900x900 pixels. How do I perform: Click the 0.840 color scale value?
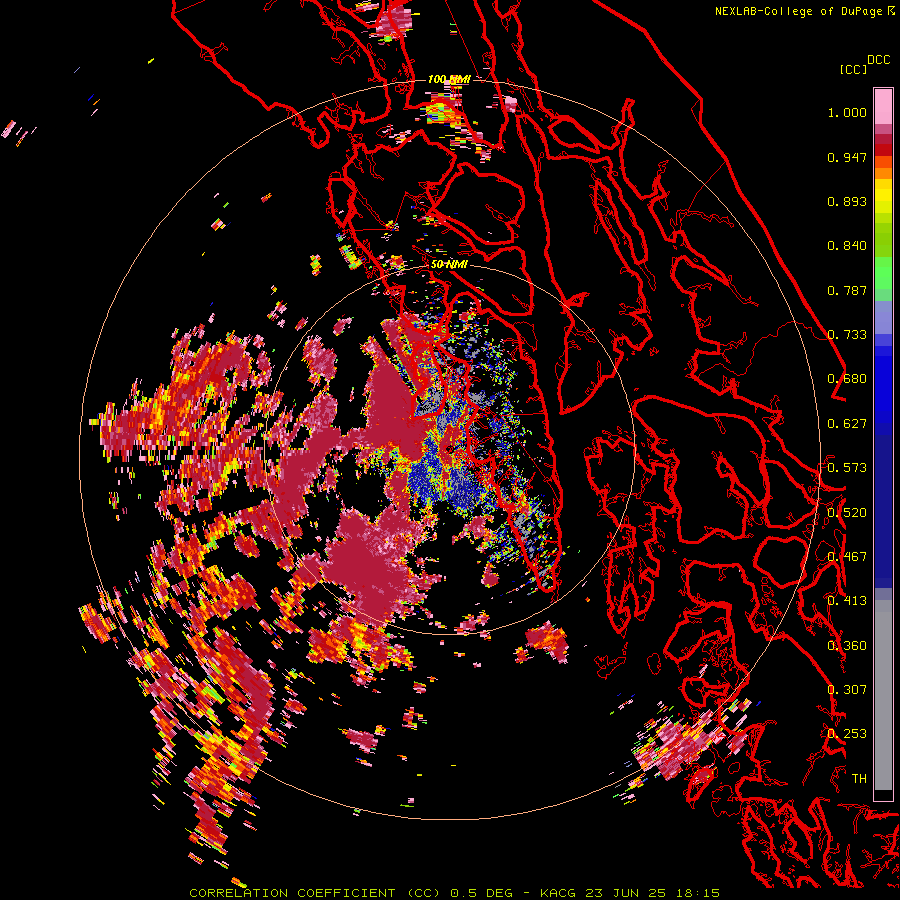(847, 246)
